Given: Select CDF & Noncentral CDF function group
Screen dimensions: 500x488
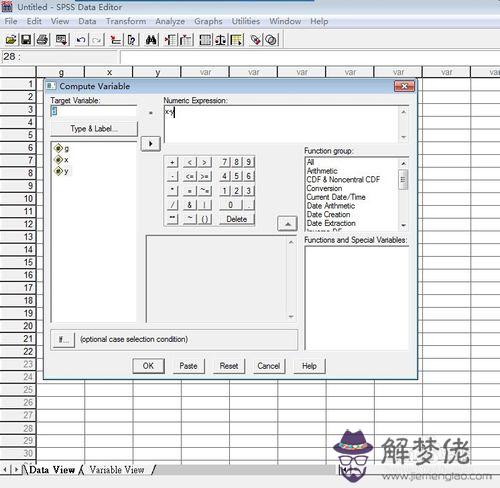Looking at the screenshot, I should [343, 180].
